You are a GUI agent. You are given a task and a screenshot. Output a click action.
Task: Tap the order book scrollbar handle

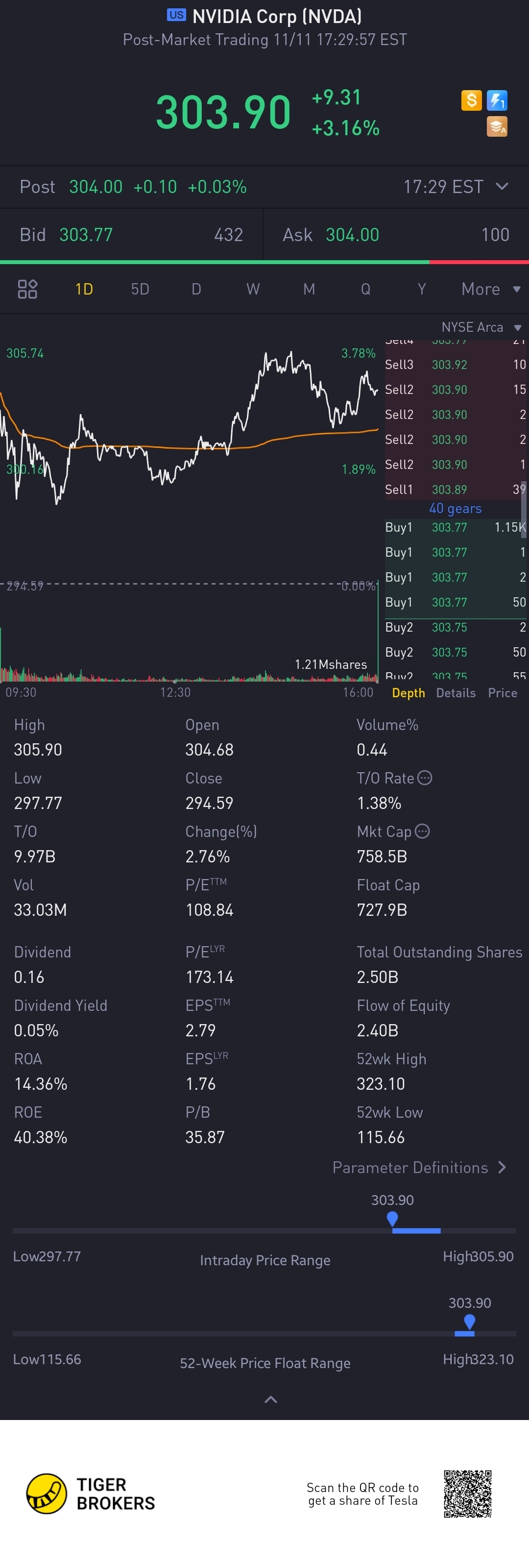pyautogui.click(x=524, y=509)
